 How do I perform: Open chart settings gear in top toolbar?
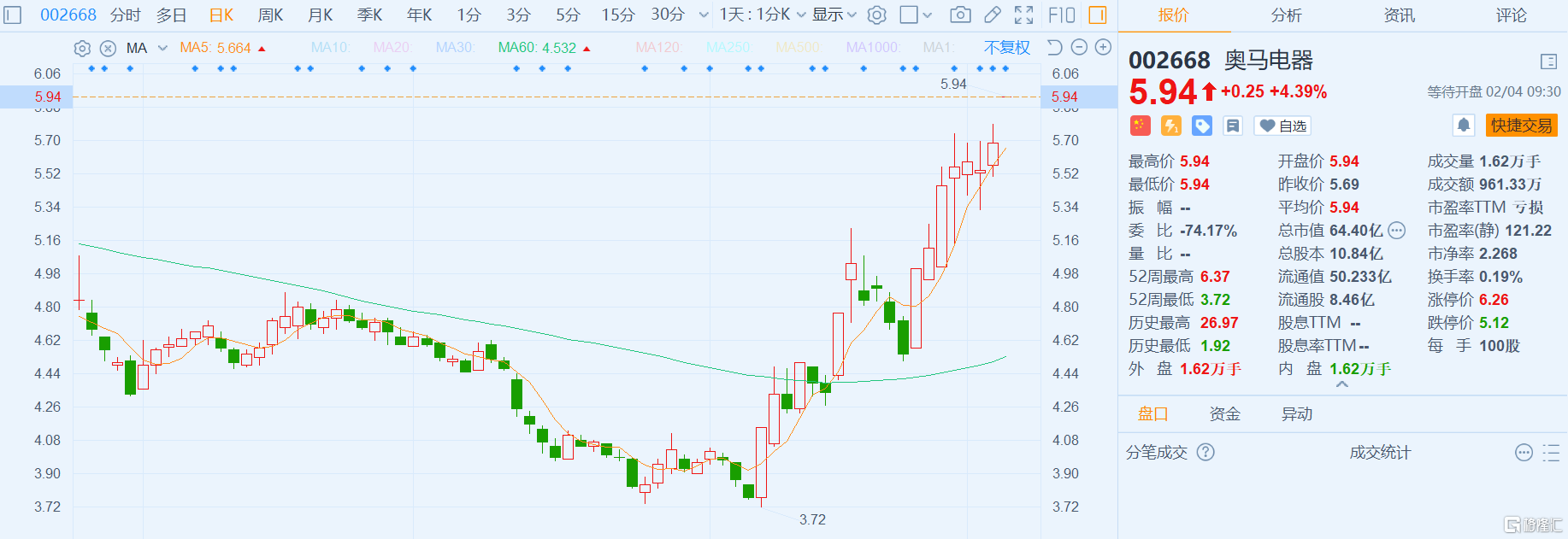pyautogui.click(x=876, y=15)
